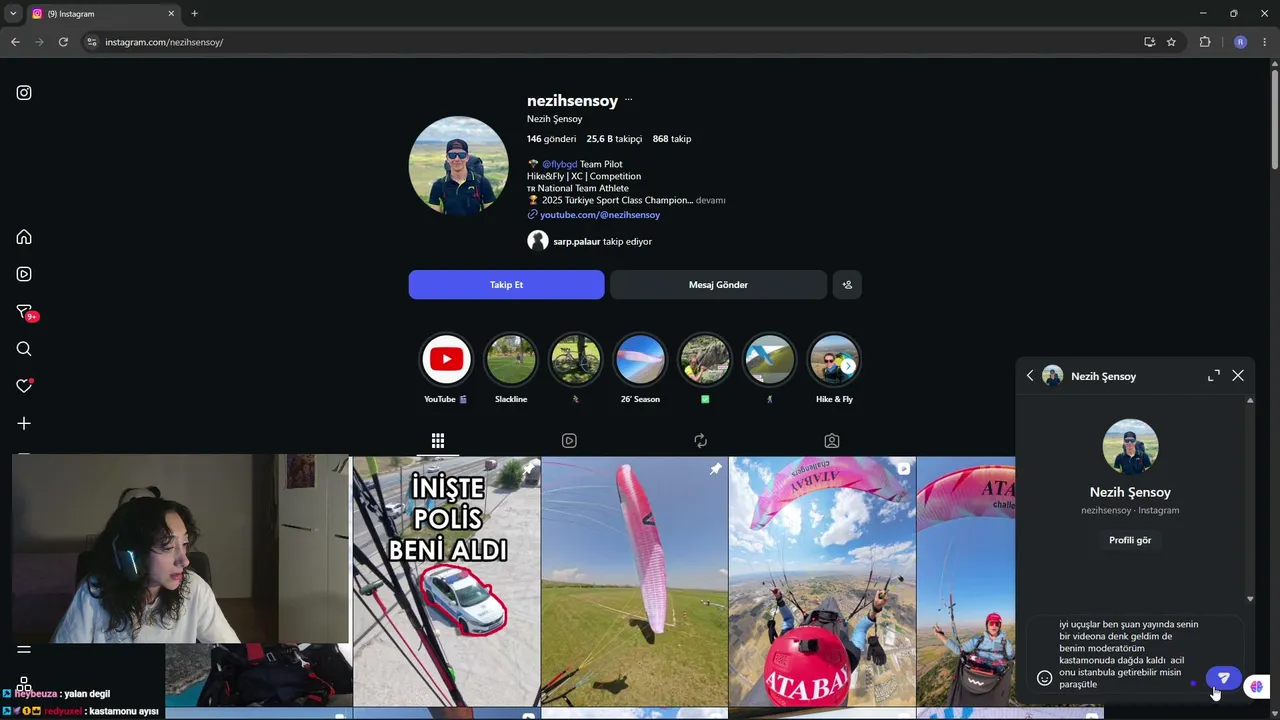Open the large profile picture

[x=458, y=165]
